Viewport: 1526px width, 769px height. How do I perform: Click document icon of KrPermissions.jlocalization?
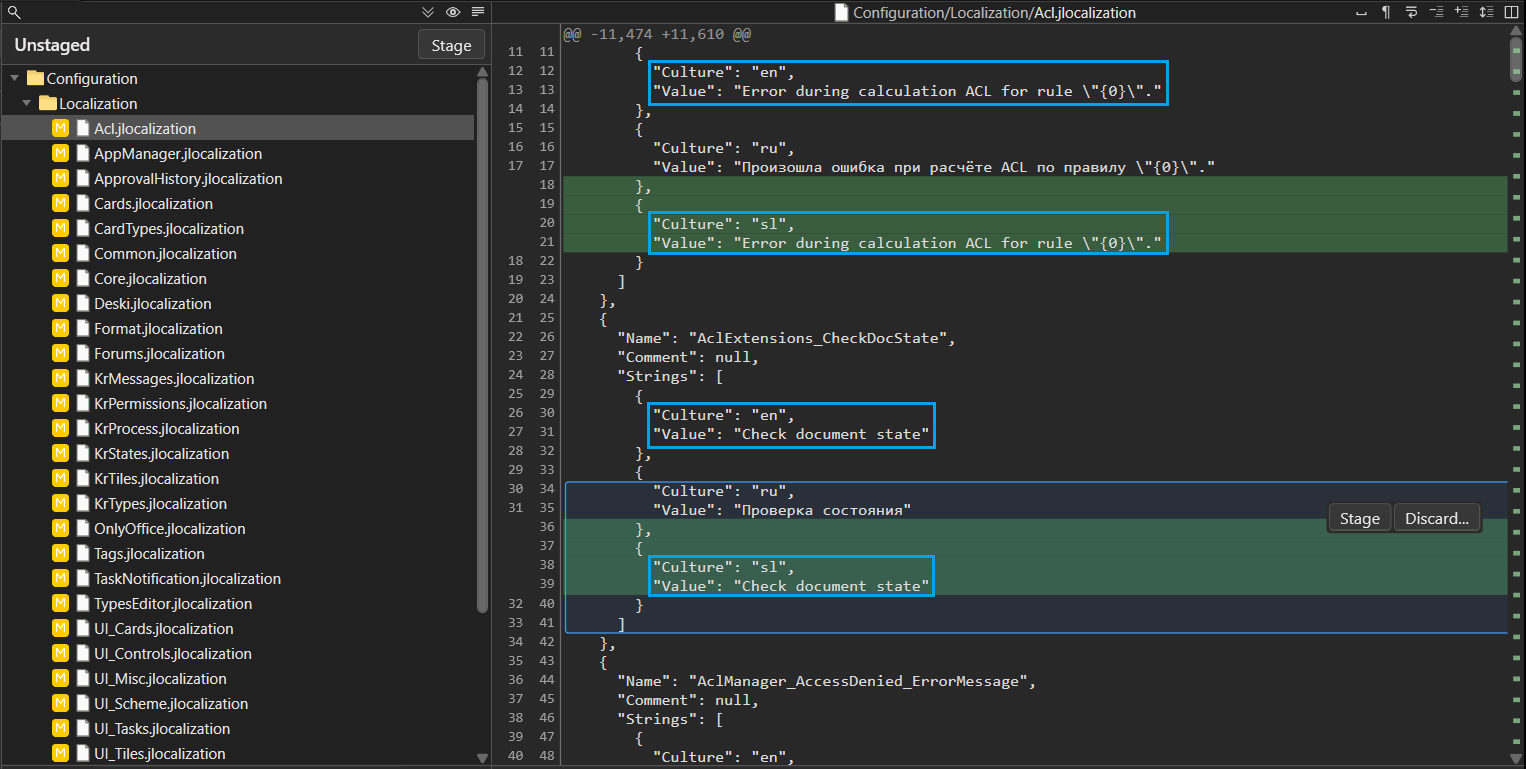click(x=83, y=403)
